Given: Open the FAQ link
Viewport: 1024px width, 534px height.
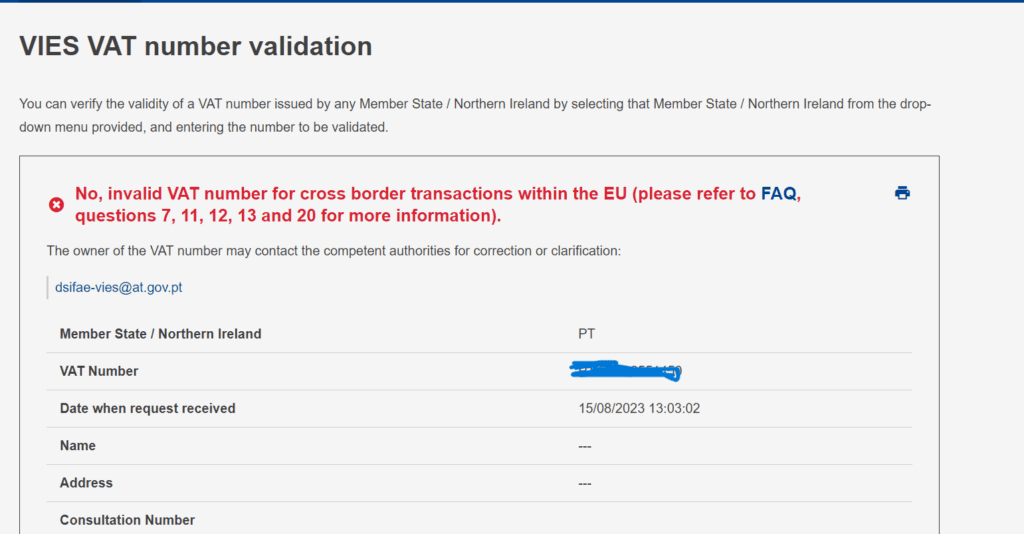Looking at the screenshot, I should tap(778, 194).
